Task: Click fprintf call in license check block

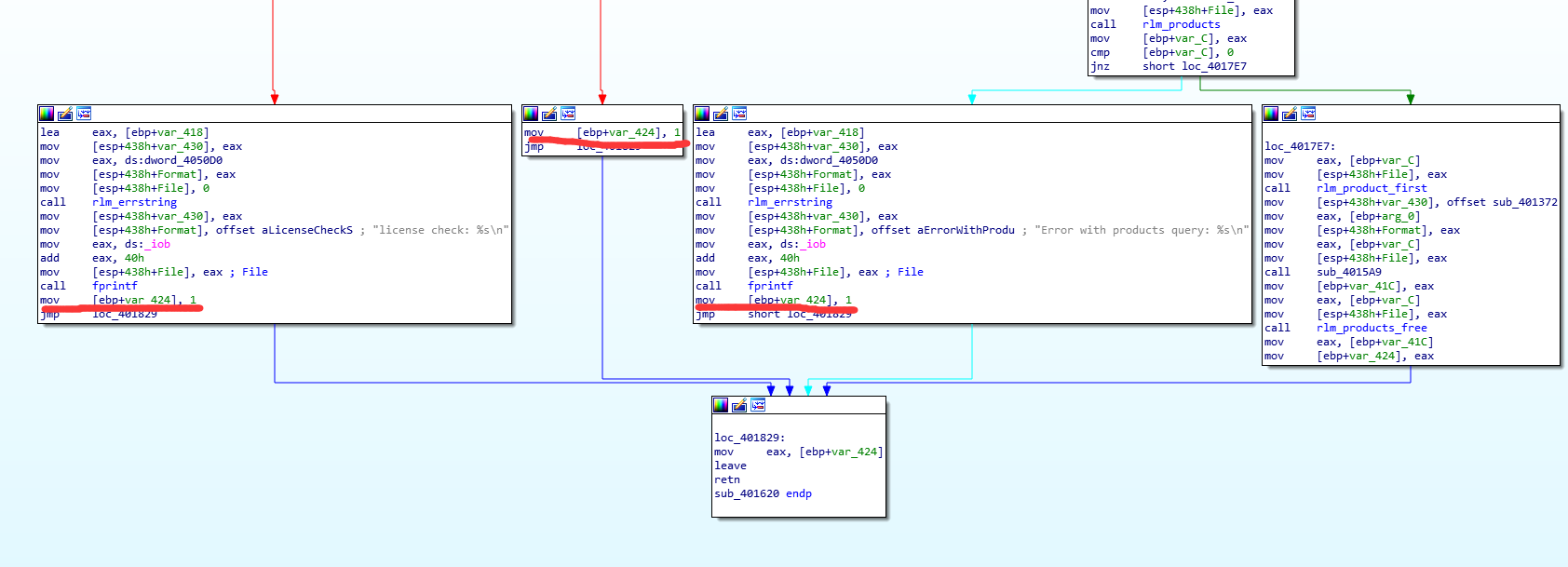Action: pos(115,286)
